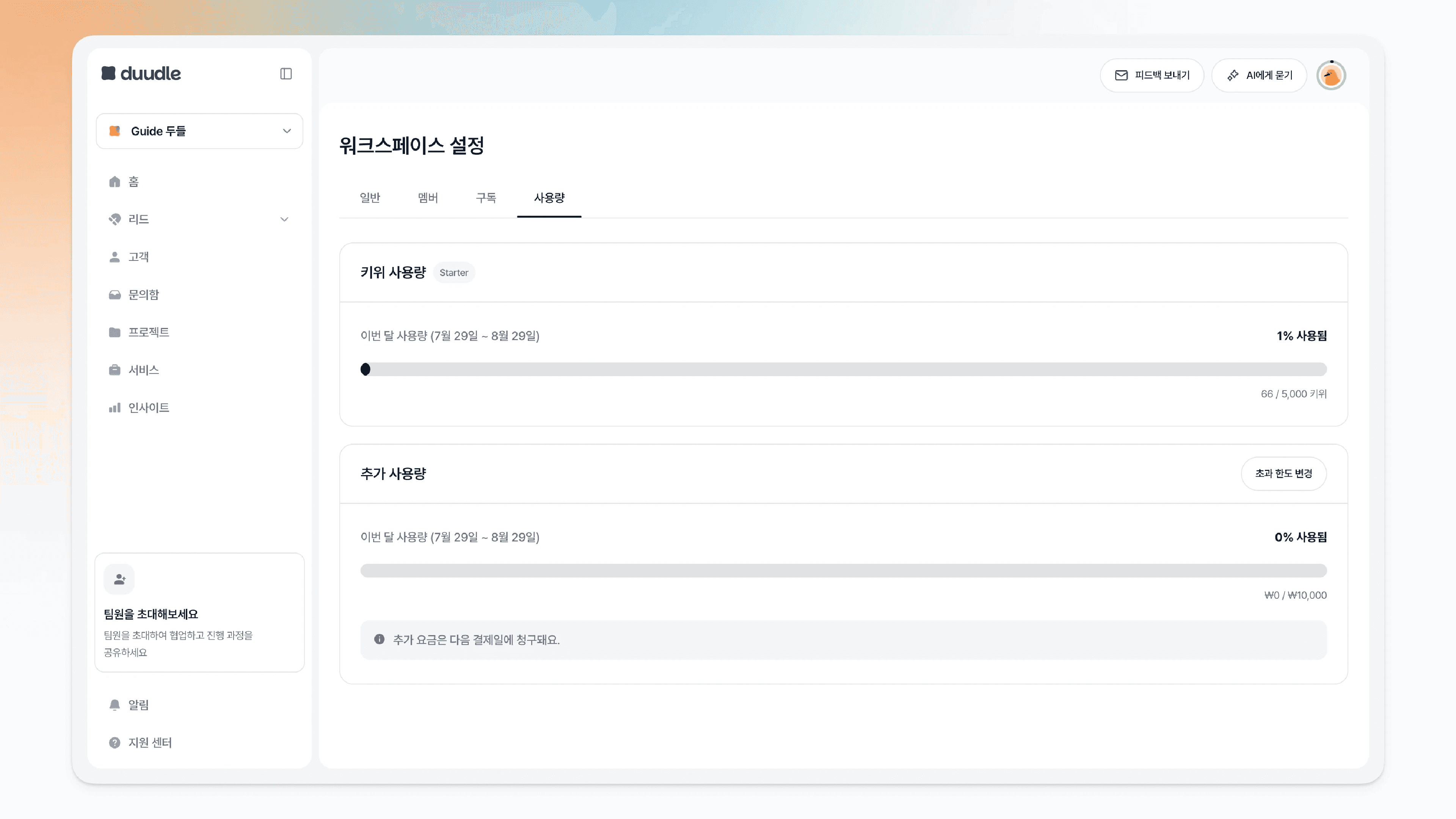Open the 서비스 menu item
1456x819 pixels.
199,370
